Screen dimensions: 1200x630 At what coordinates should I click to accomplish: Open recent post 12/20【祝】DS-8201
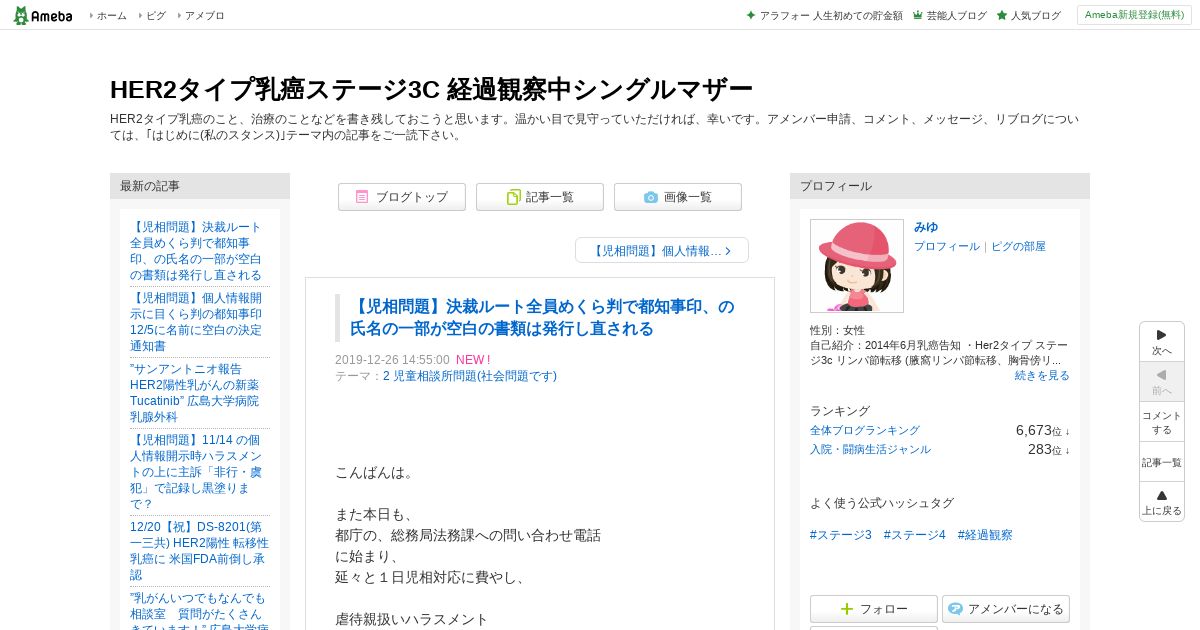pos(198,550)
